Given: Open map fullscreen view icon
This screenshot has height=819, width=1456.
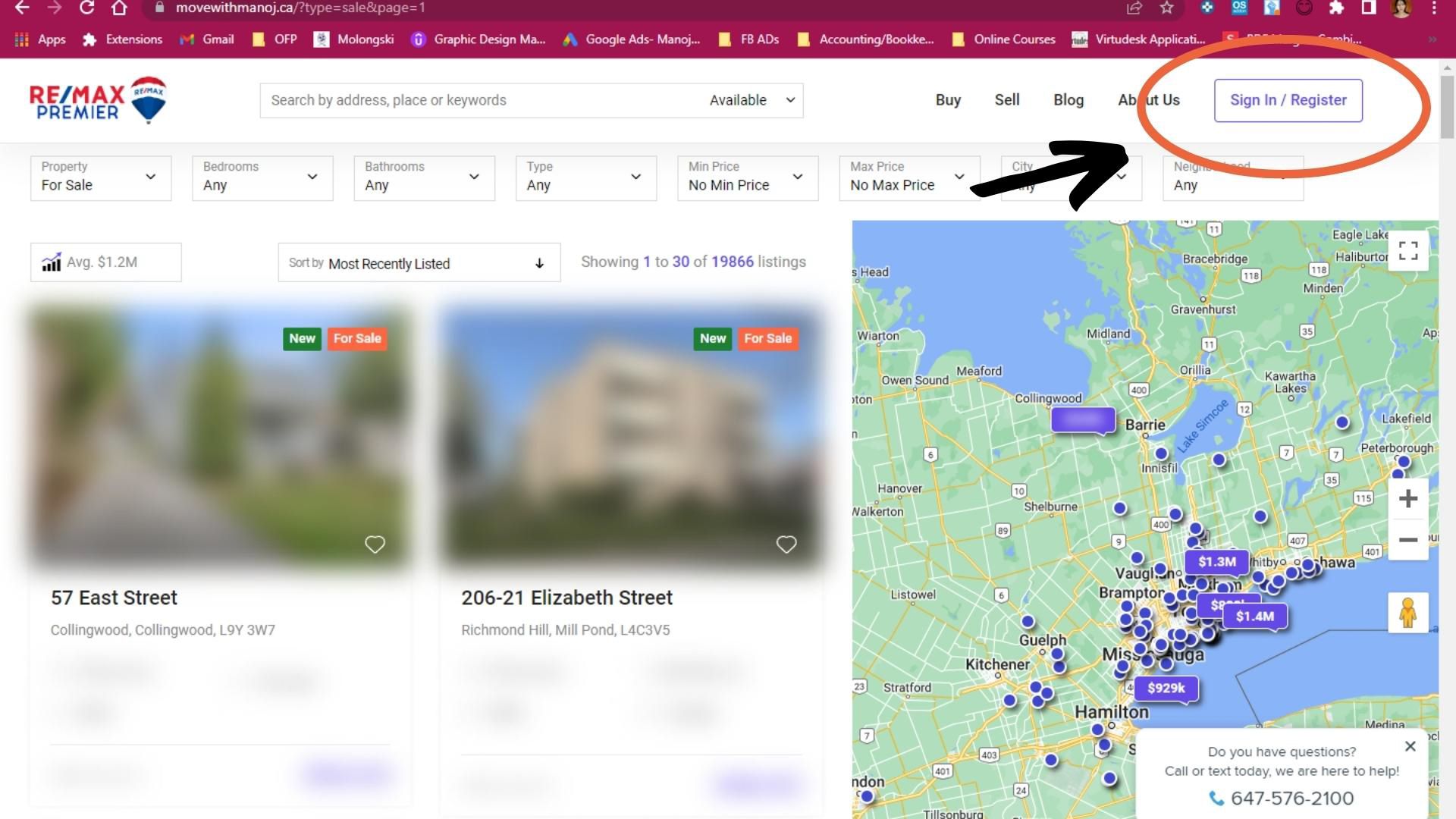Looking at the screenshot, I should pyautogui.click(x=1408, y=251).
